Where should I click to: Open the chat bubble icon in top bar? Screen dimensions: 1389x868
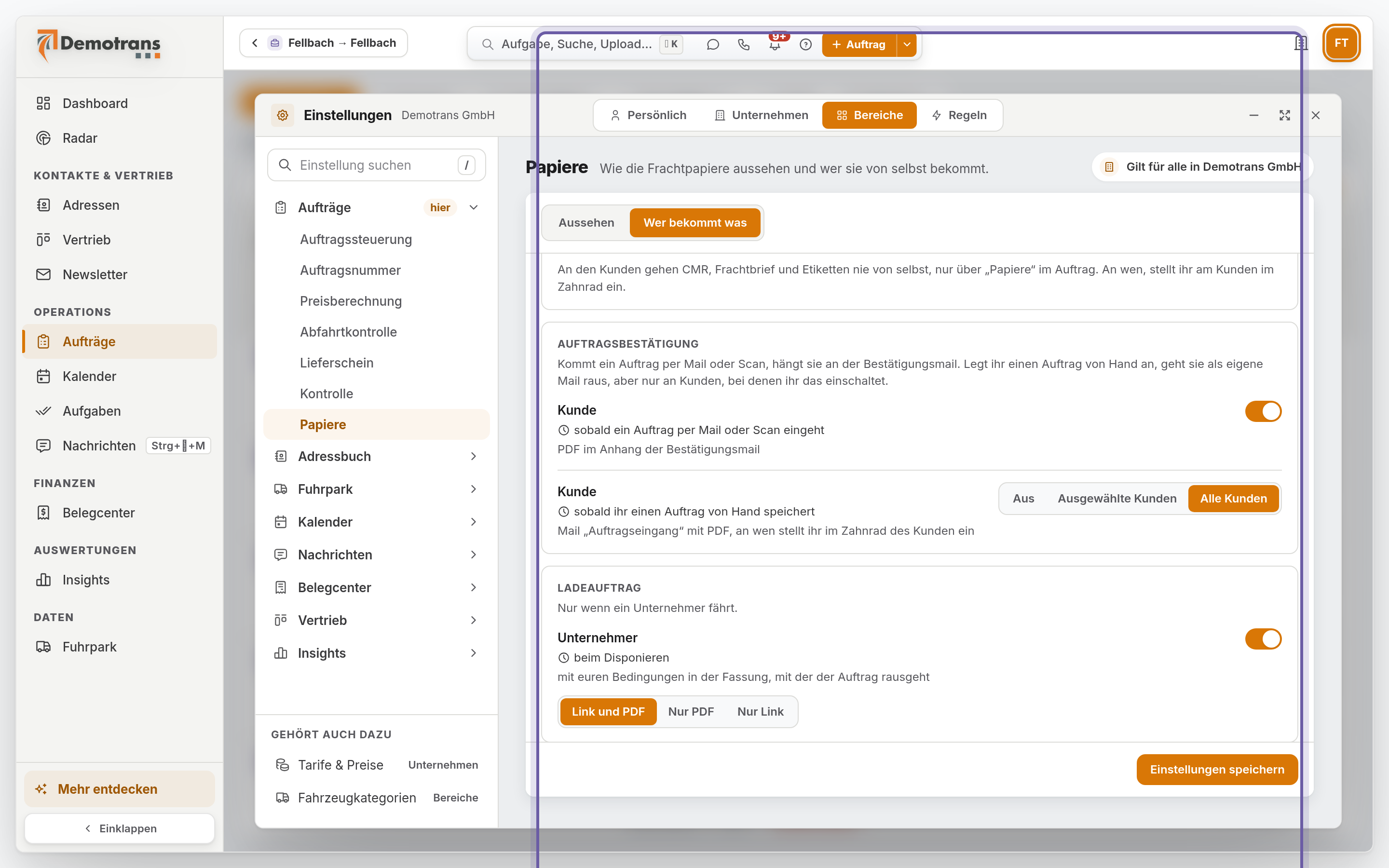click(712, 44)
